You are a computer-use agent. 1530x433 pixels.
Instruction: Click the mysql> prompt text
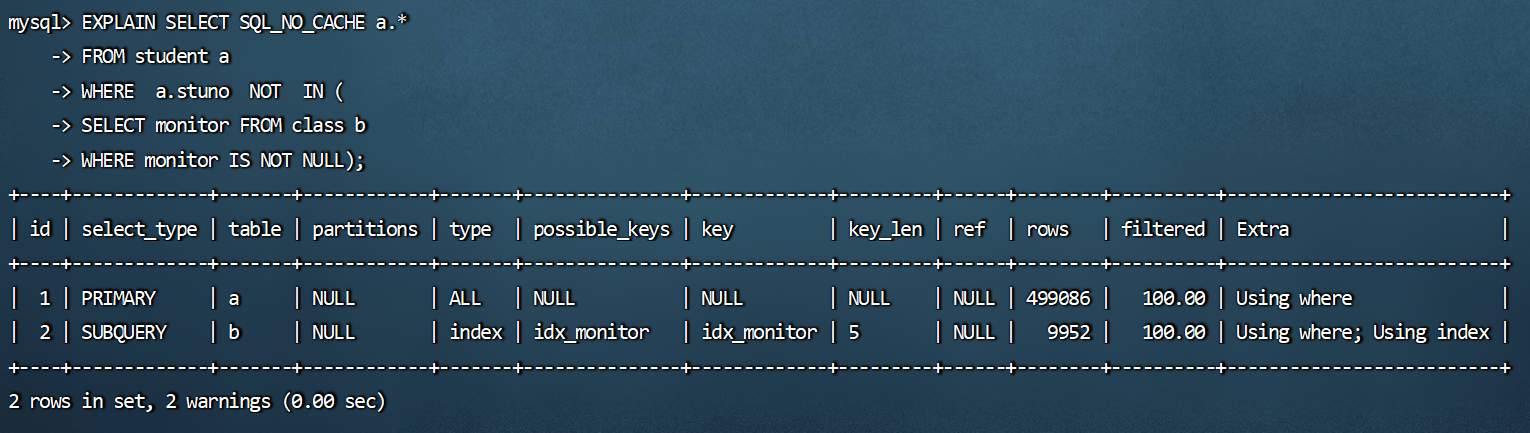[x=38, y=24]
